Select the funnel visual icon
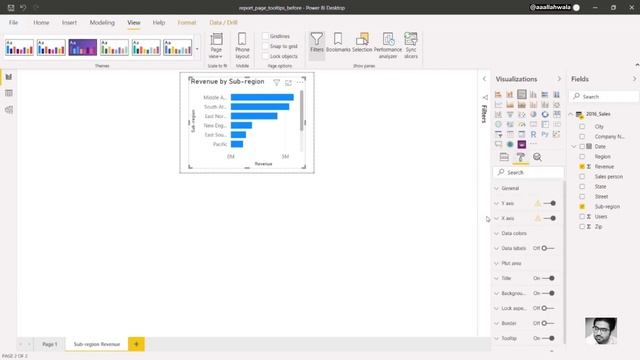640x360 pixels. 510,114
